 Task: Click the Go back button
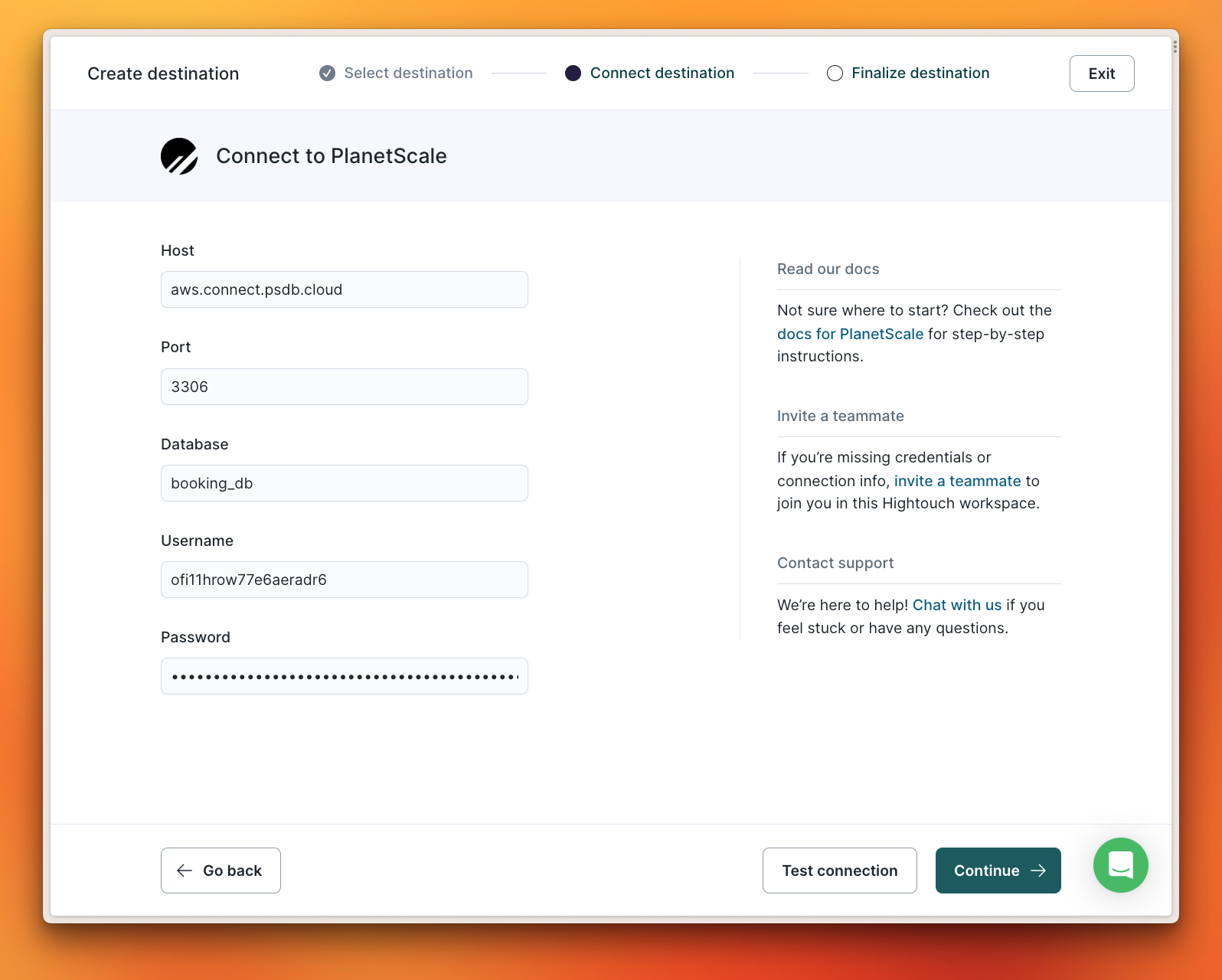click(x=221, y=871)
